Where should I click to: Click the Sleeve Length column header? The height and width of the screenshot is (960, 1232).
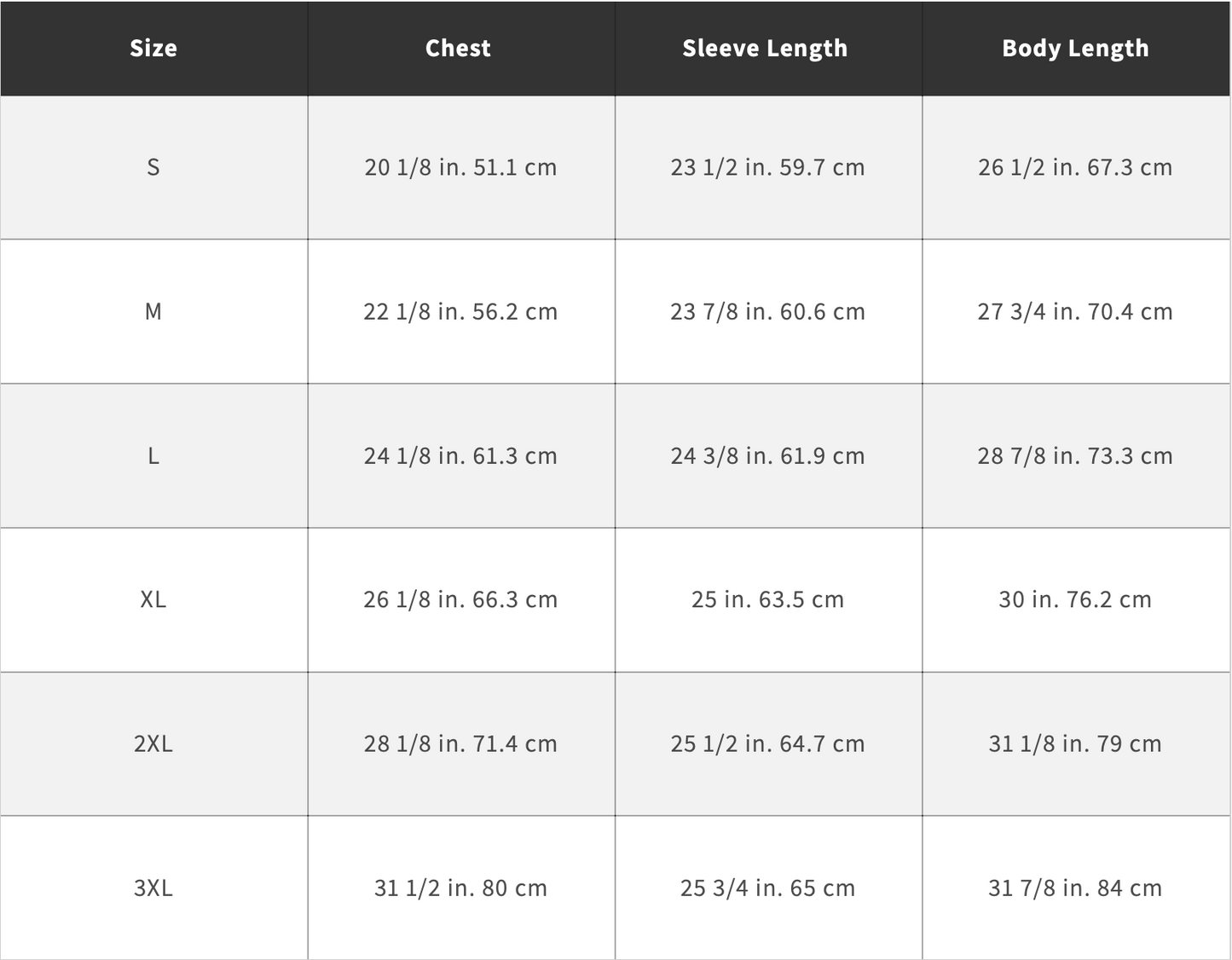[765, 49]
